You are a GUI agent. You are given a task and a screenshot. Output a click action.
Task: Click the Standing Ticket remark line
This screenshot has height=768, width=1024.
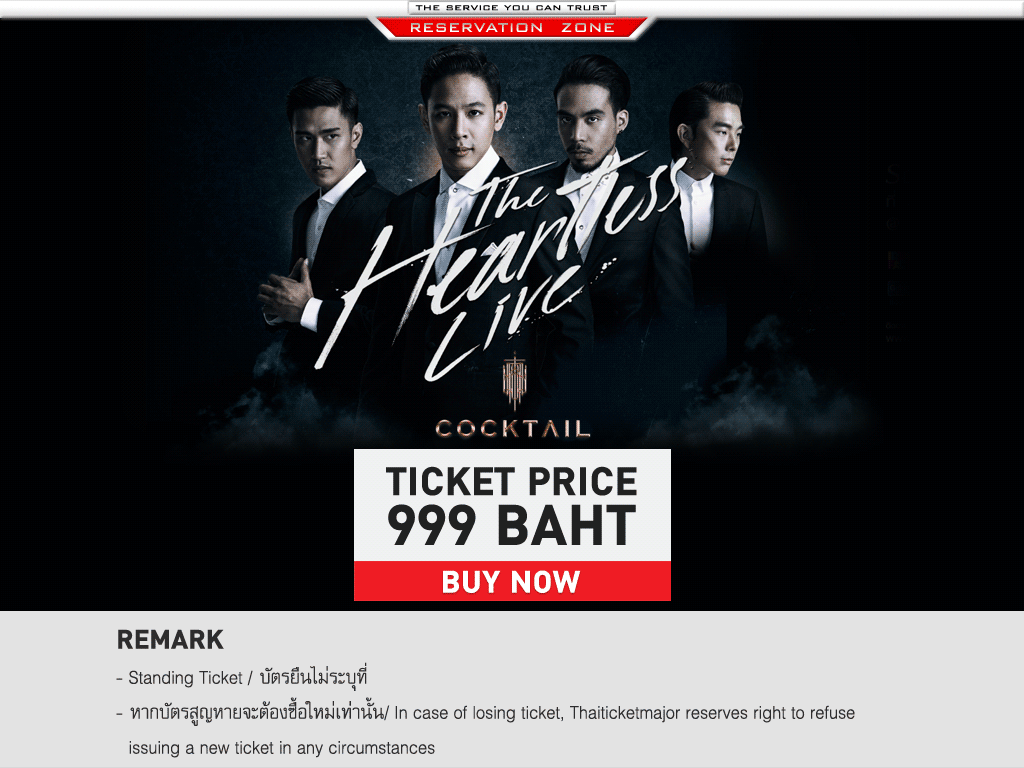click(242, 677)
